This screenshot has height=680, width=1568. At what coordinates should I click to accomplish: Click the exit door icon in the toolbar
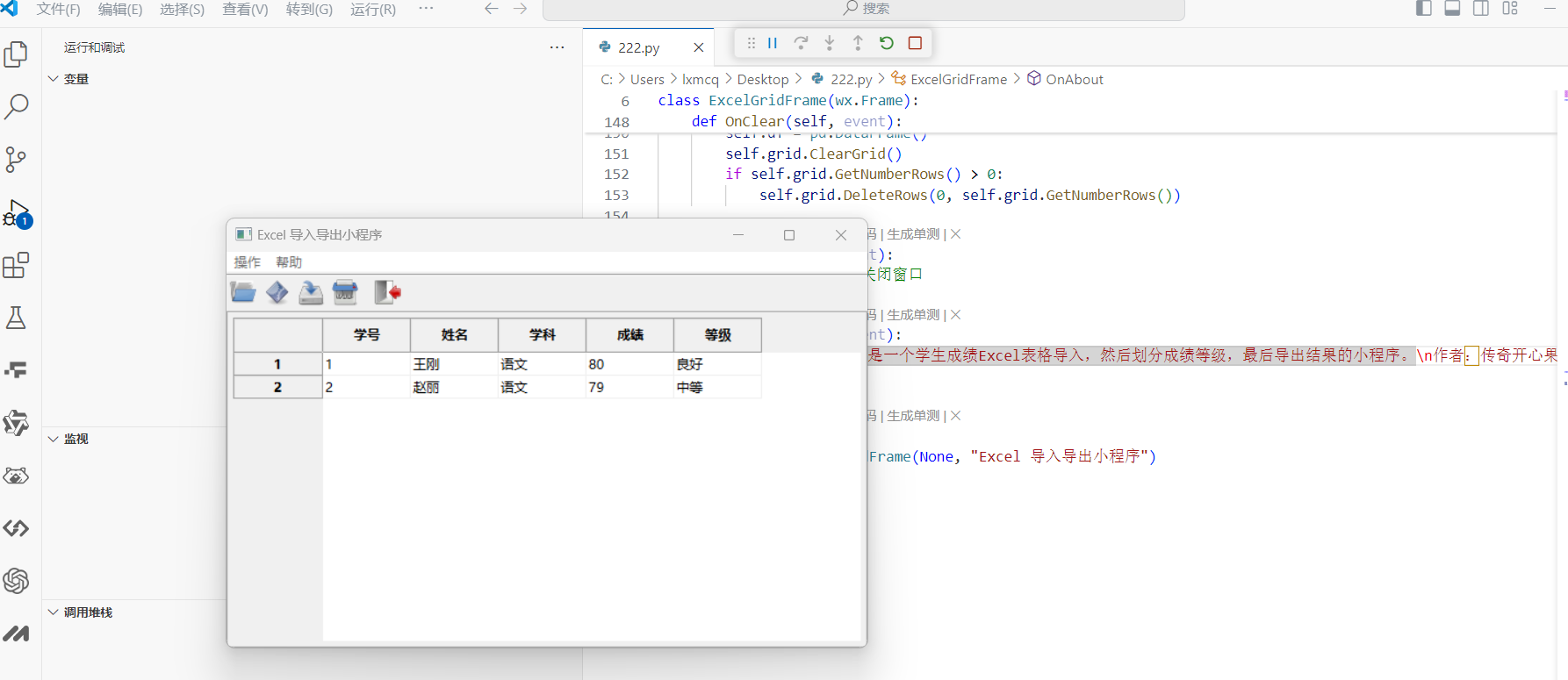pyautogui.click(x=387, y=292)
